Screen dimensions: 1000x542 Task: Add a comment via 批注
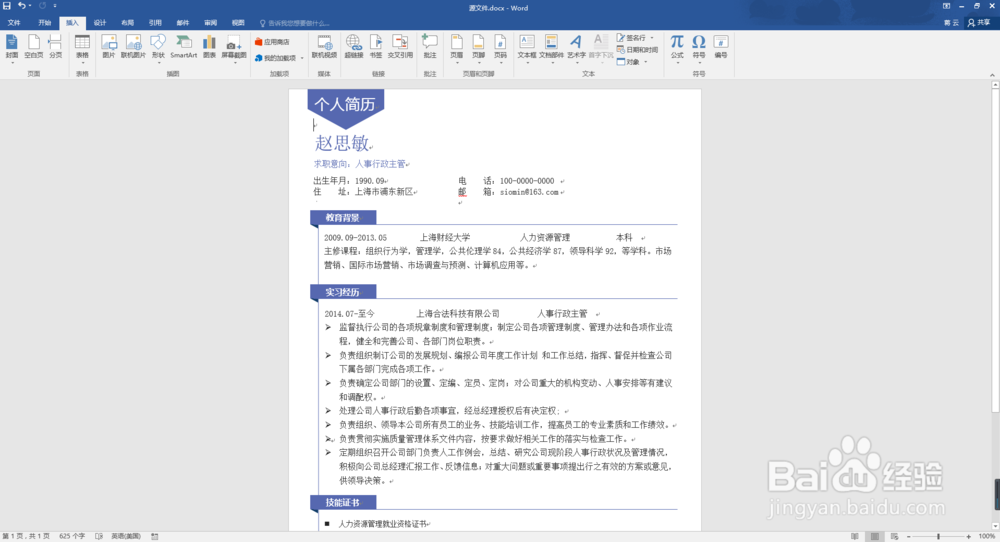point(430,47)
